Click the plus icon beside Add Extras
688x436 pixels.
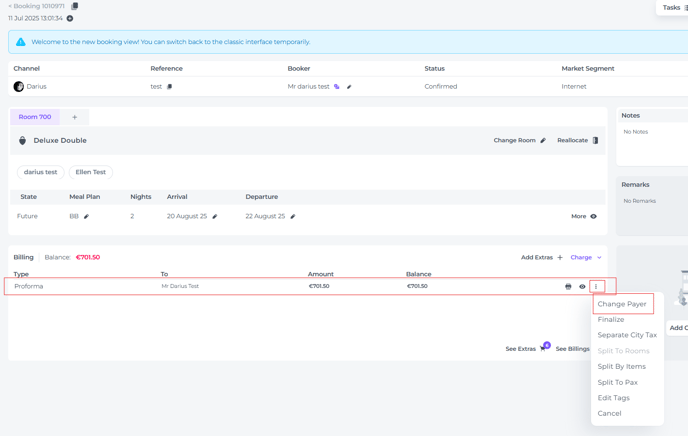pyautogui.click(x=560, y=257)
